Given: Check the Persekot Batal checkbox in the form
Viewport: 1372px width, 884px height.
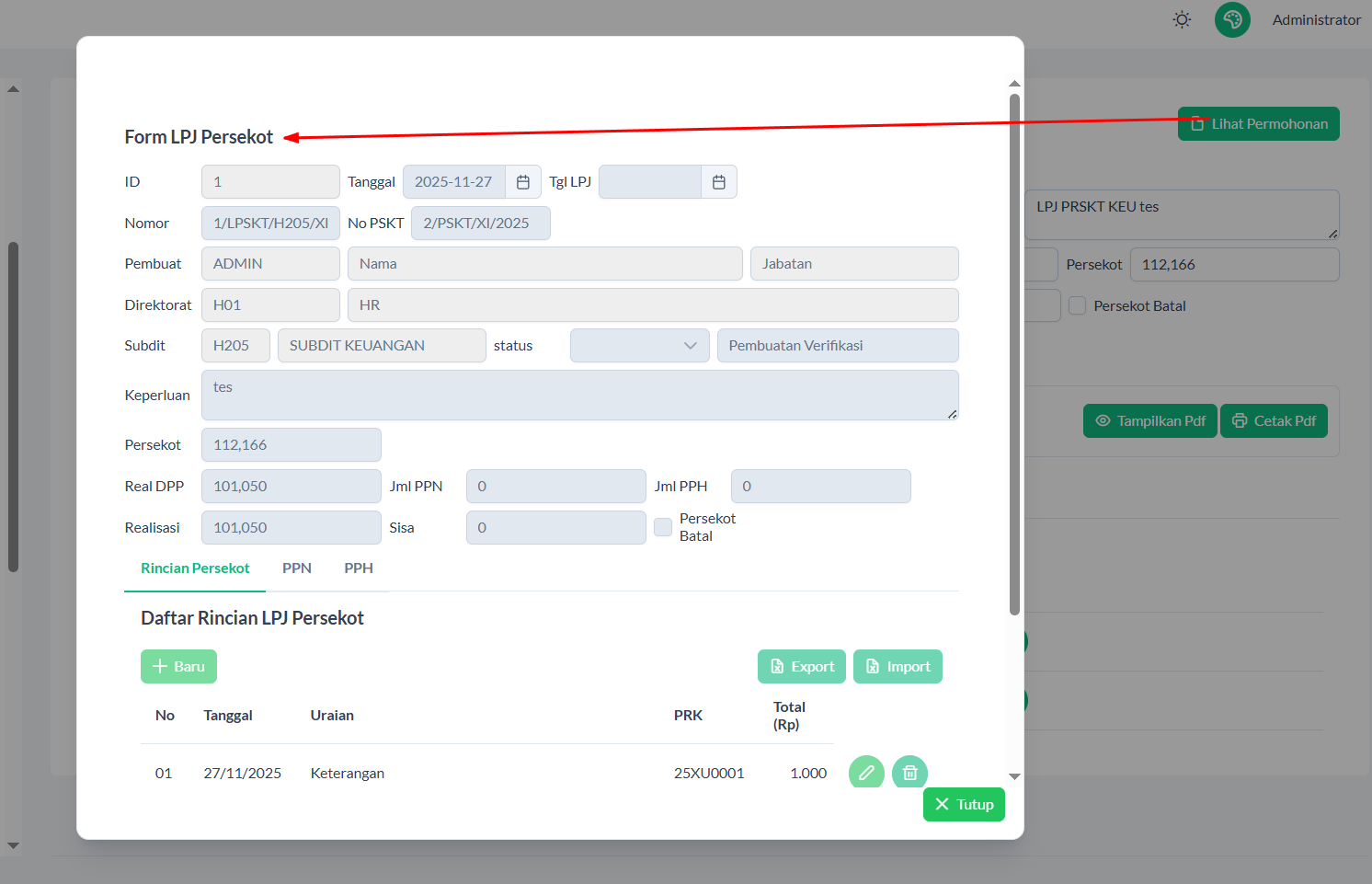Looking at the screenshot, I should pos(663,527).
